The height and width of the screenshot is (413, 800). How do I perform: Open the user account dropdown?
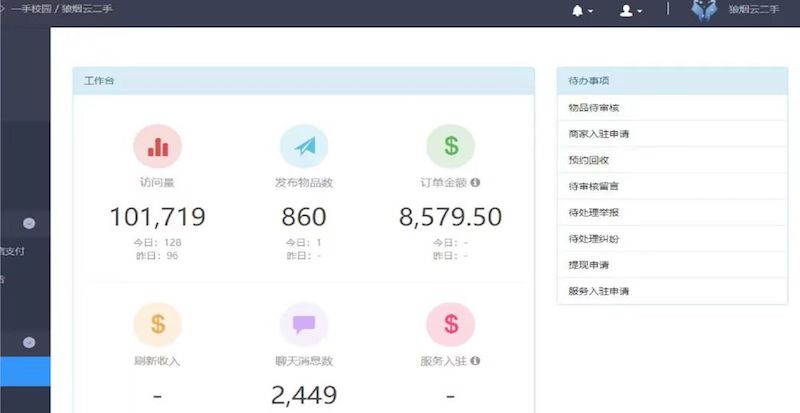630,10
